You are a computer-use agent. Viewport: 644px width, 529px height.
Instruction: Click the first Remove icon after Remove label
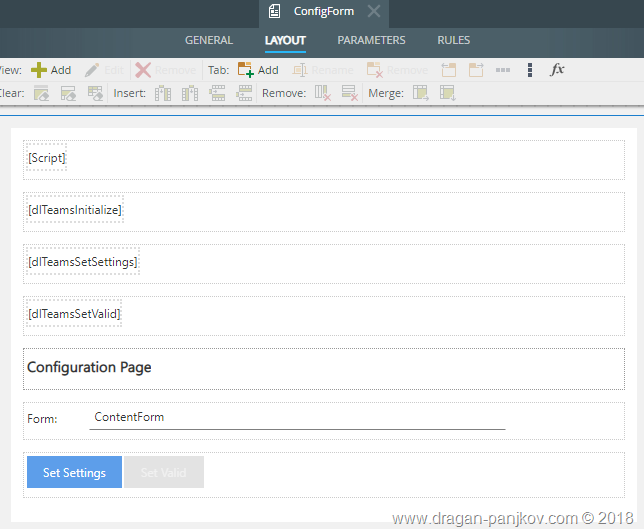322,94
